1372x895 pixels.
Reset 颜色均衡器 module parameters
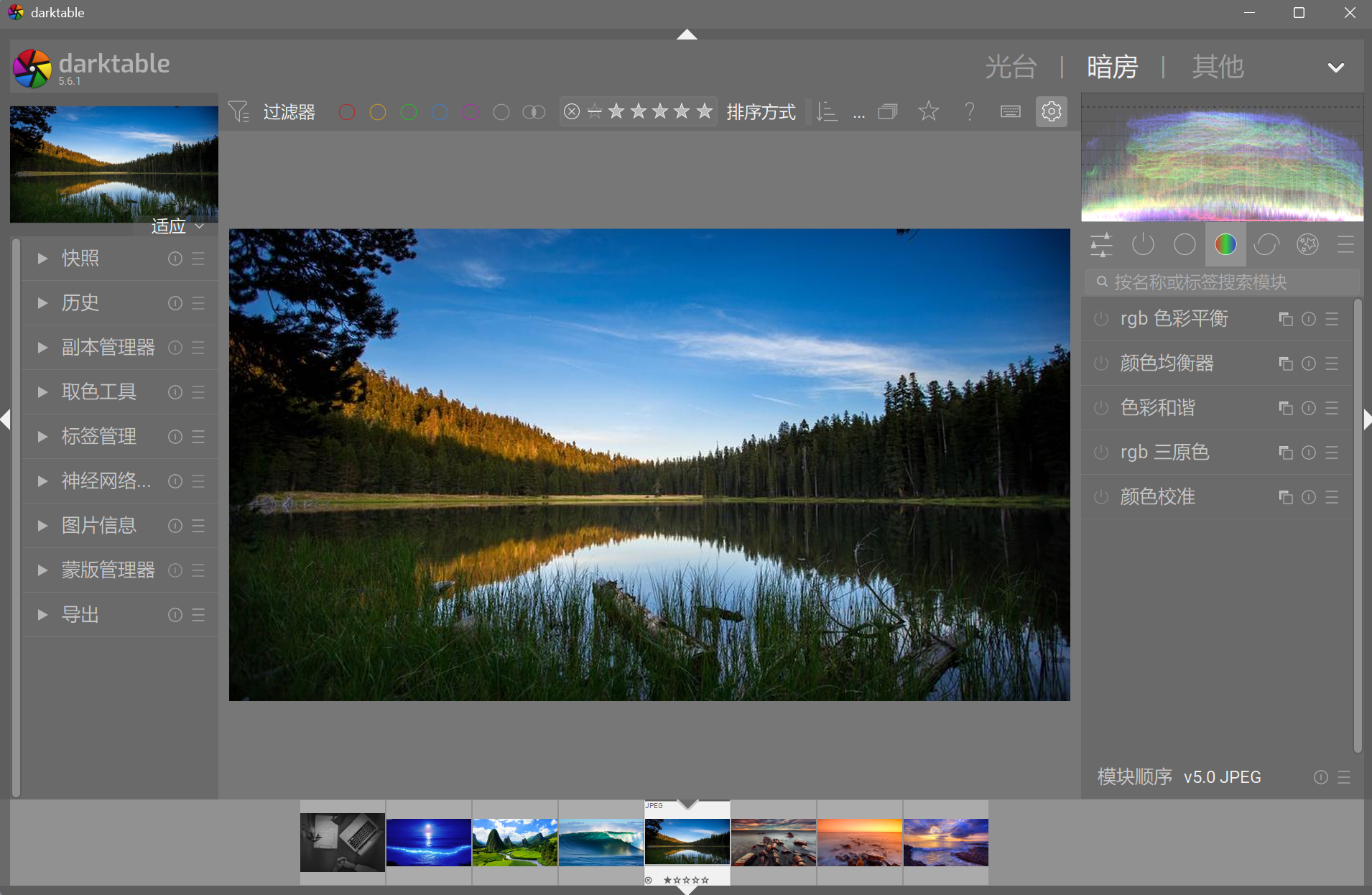(x=1309, y=363)
